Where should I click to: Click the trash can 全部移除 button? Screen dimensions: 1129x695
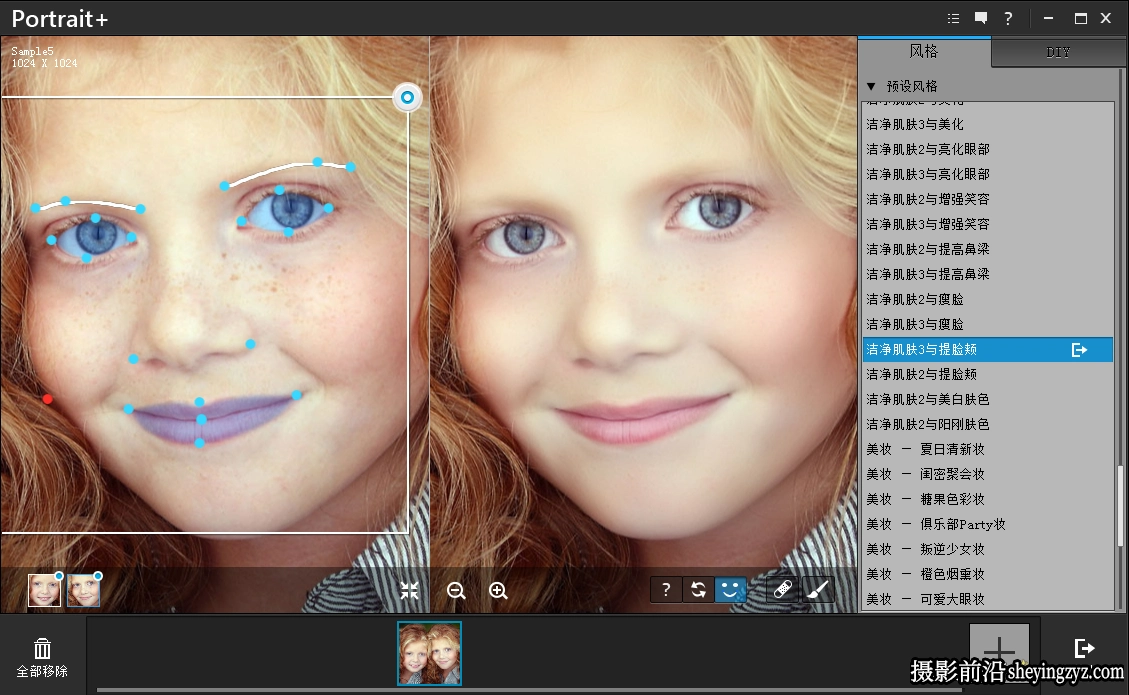42,658
